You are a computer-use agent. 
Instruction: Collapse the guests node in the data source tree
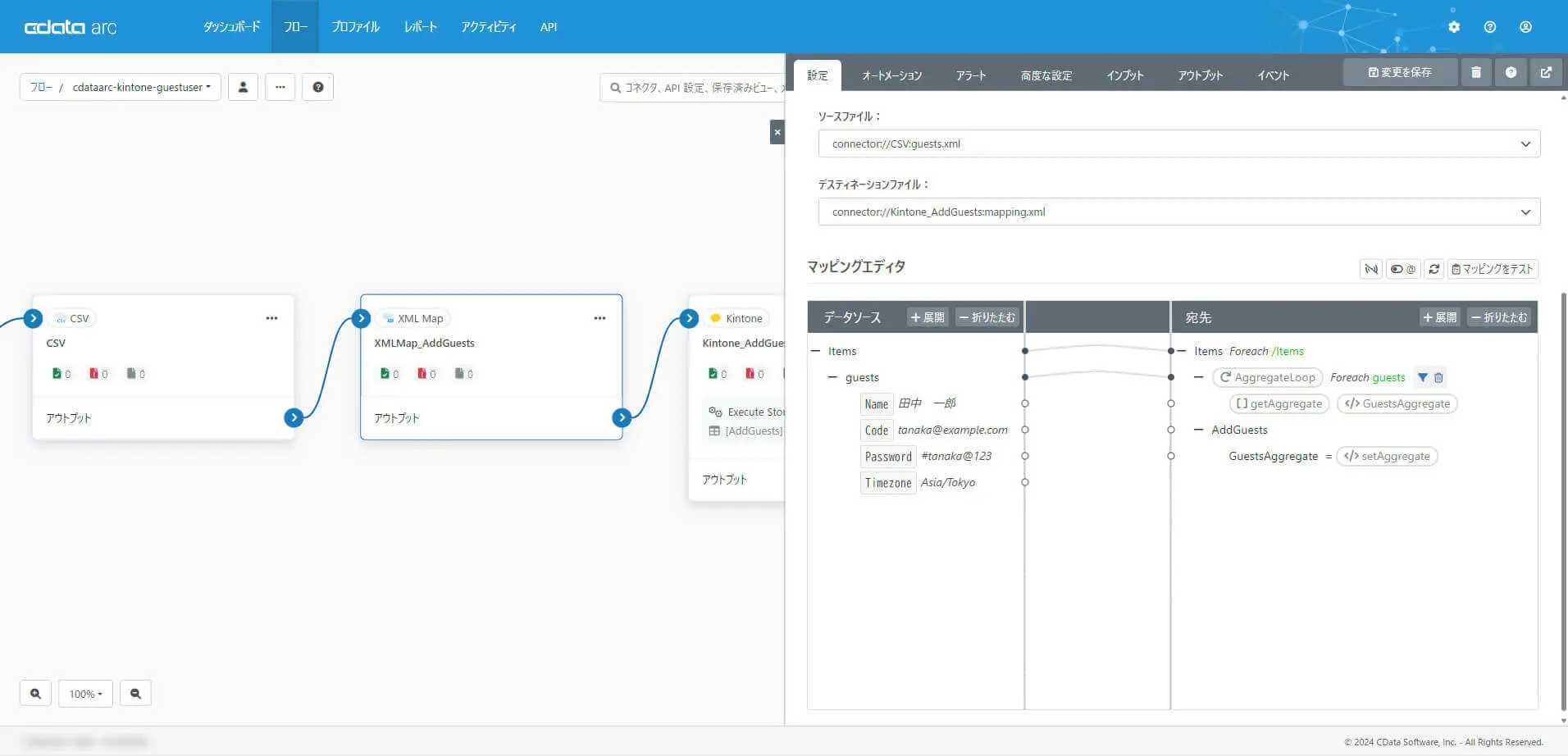(833, 377)
